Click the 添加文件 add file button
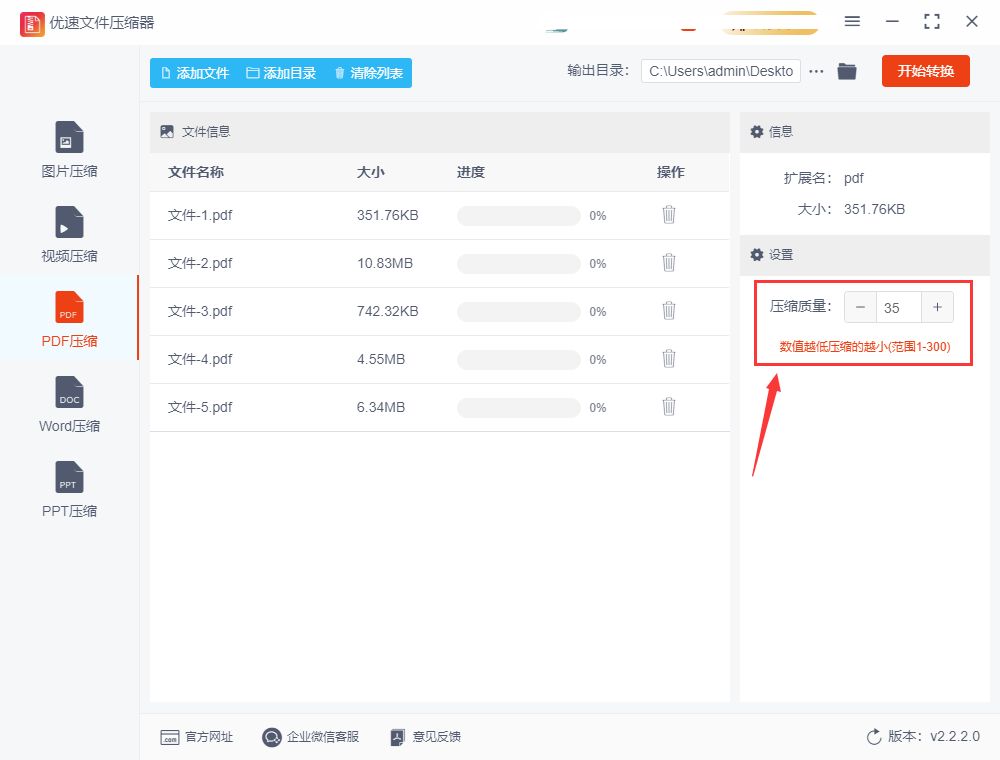Screen dimensions: 1000x760 tap(195, 73)
